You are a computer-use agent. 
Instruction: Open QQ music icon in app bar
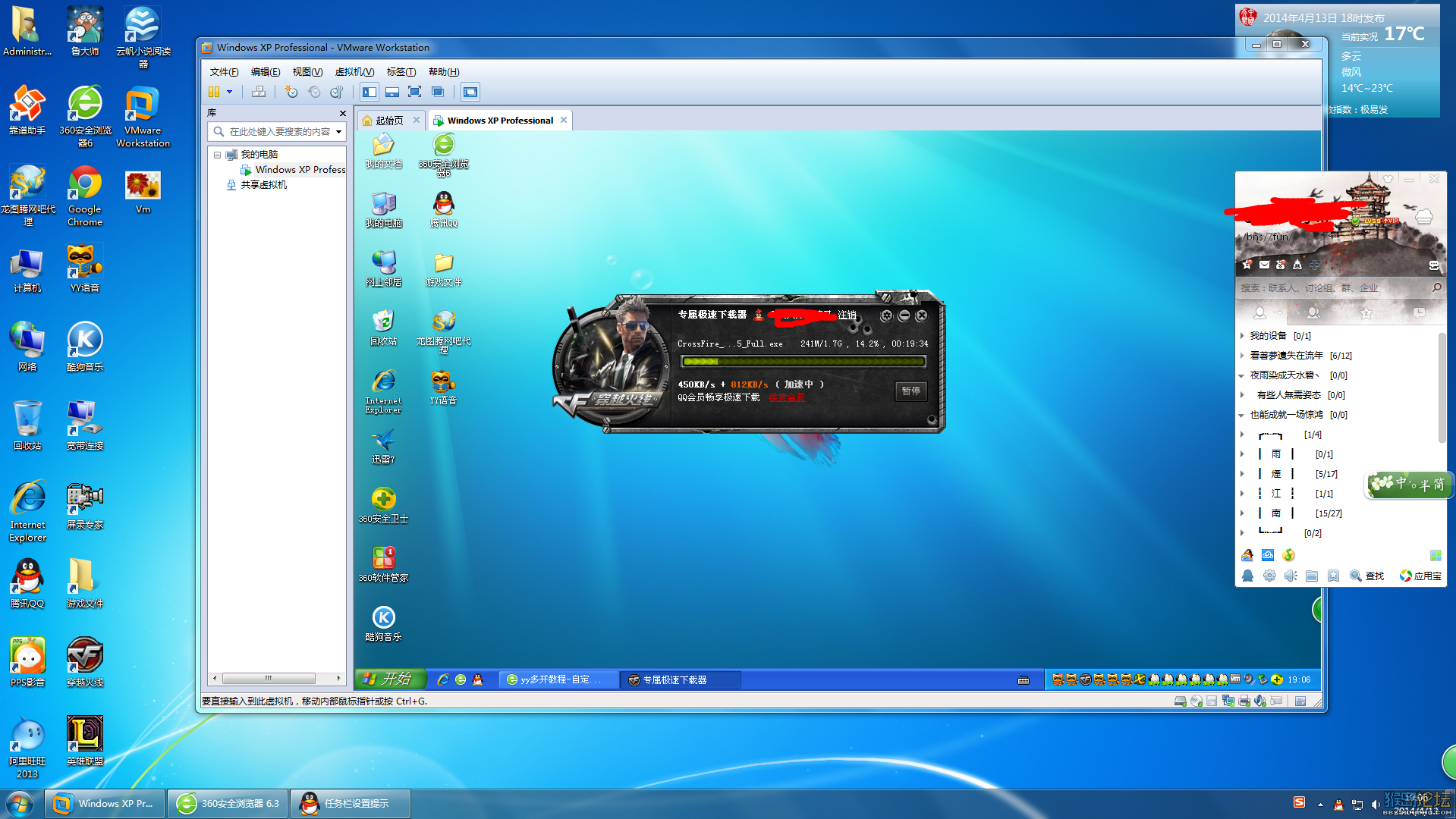pyautogui.click(x=1288, y=555)
